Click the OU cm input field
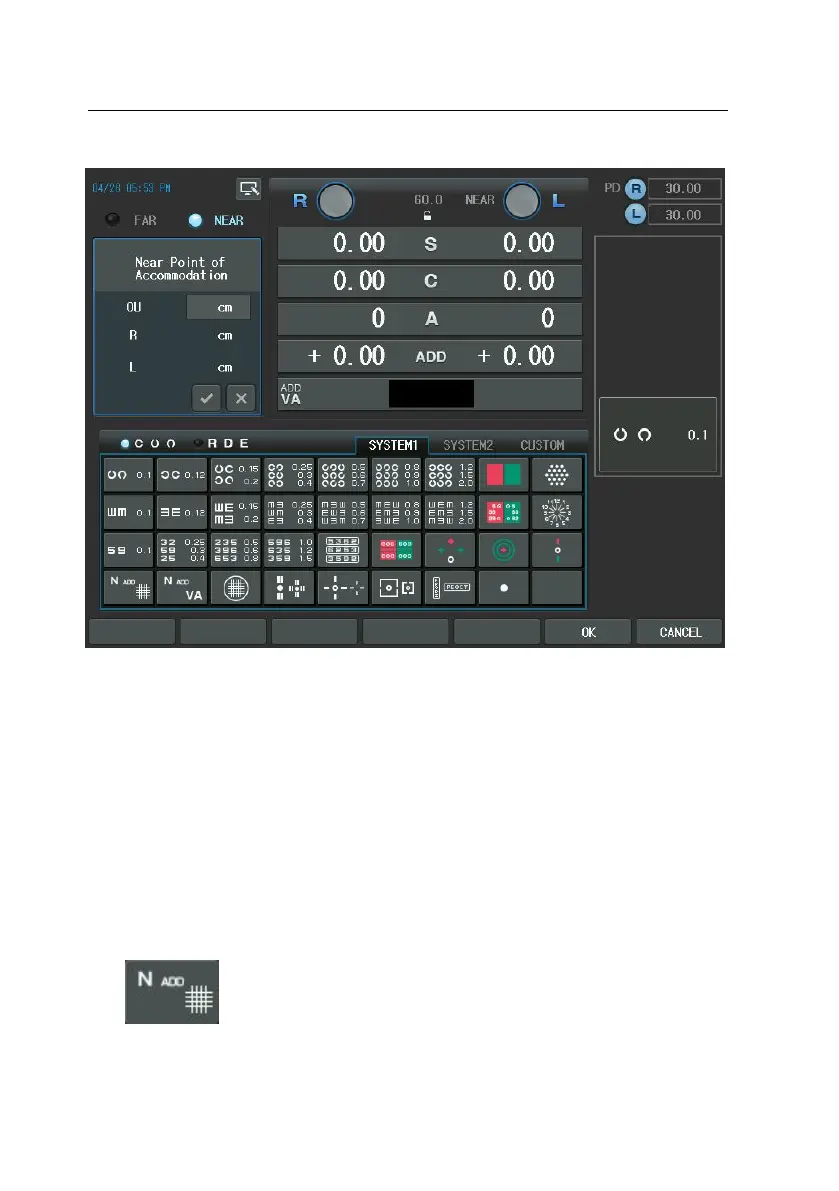Viewport: 839px width, 1191px height. click(x=219, y=308)
